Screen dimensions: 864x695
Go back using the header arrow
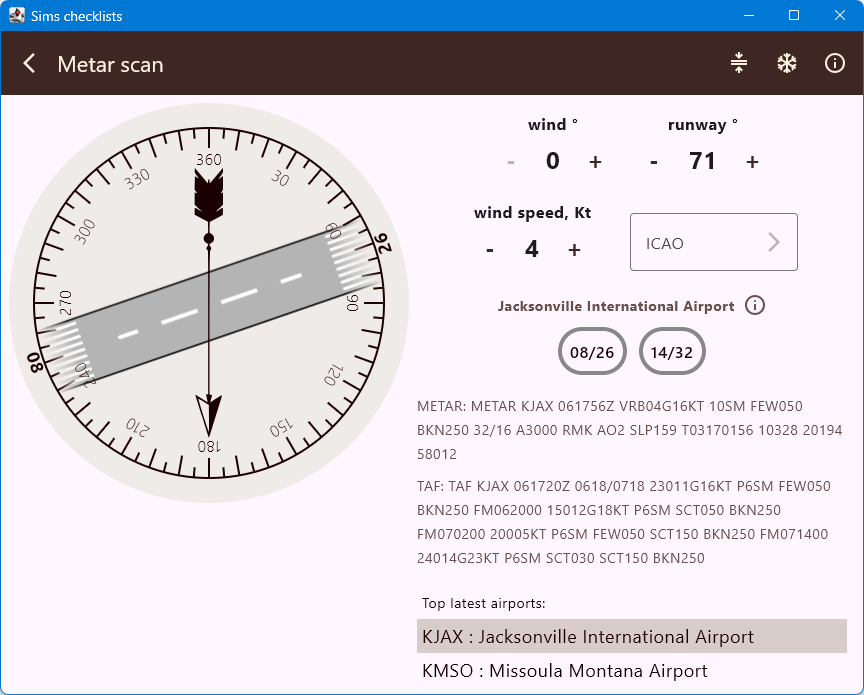point(29,64)
